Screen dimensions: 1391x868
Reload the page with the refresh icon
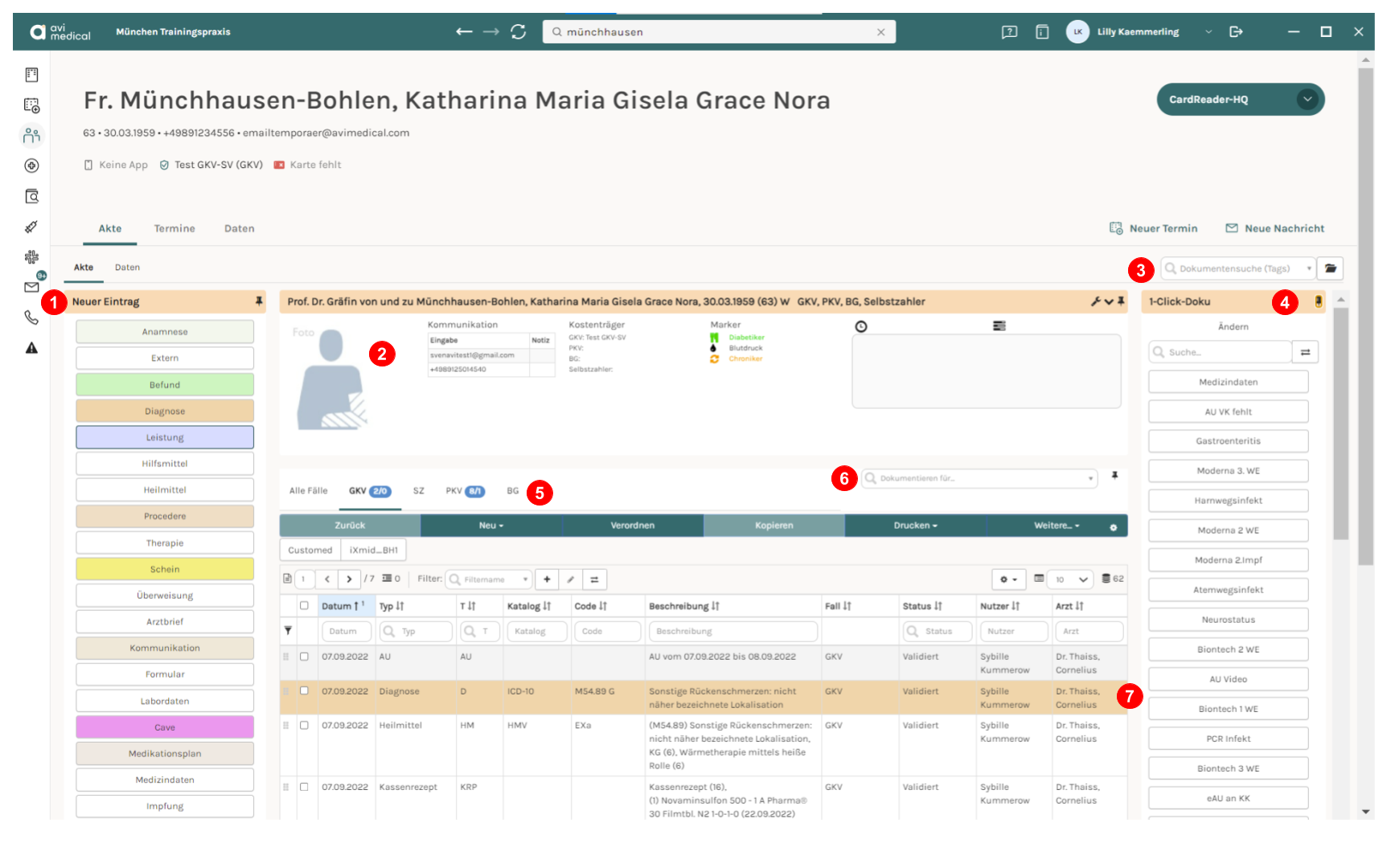tap(518, 32)
